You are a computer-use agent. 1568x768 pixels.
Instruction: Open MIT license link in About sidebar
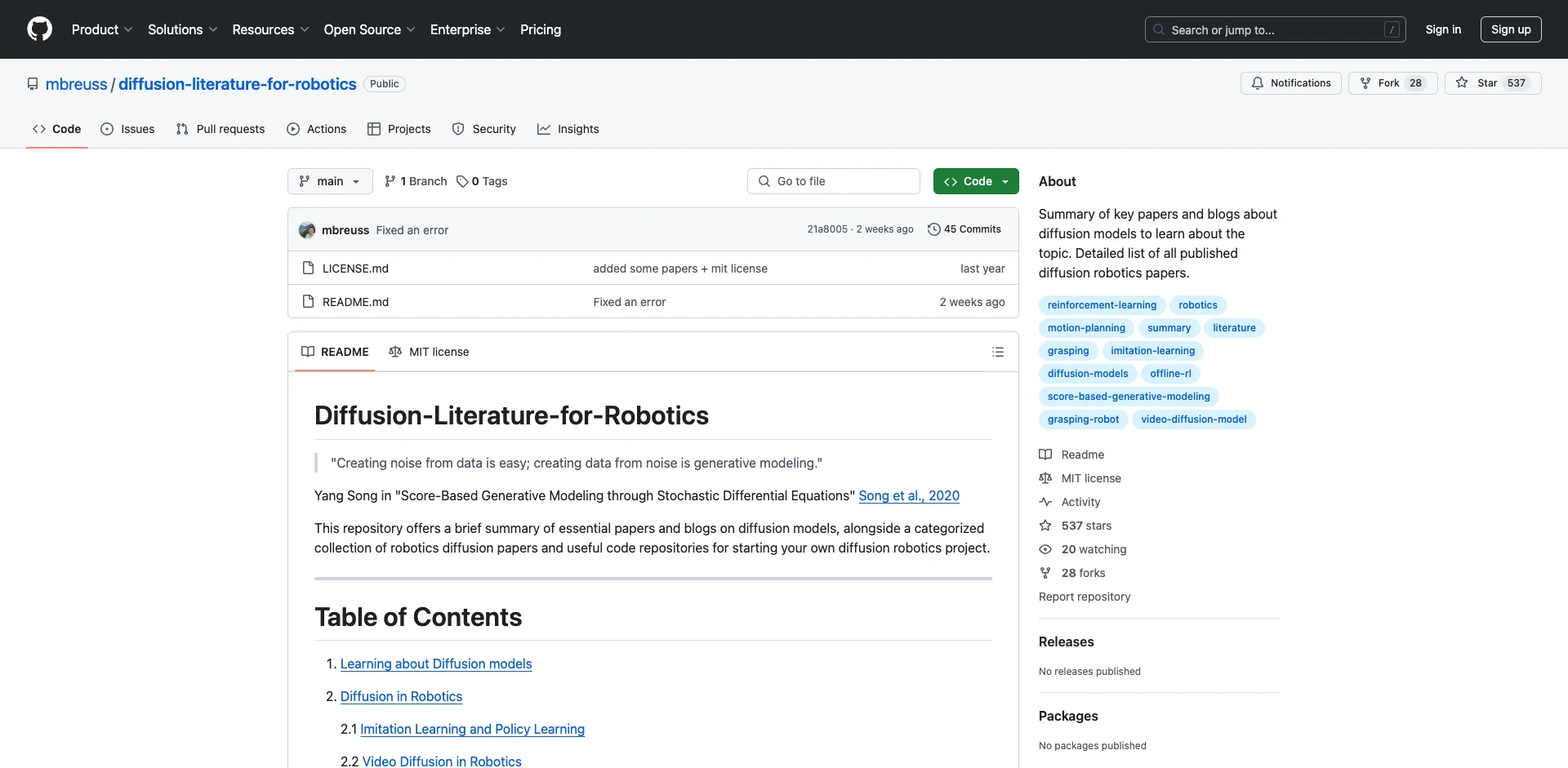coord(1080,478)
